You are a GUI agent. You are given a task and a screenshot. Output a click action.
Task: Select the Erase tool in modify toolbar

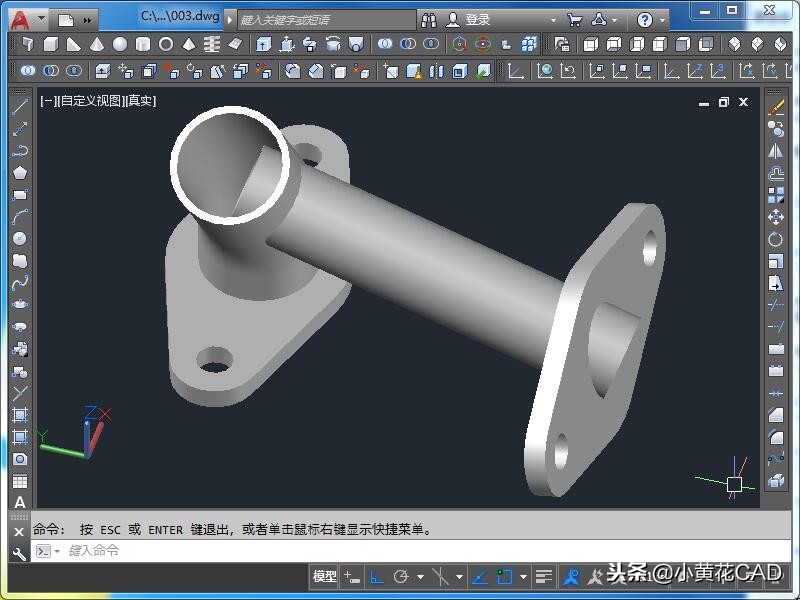pos(776,107)
